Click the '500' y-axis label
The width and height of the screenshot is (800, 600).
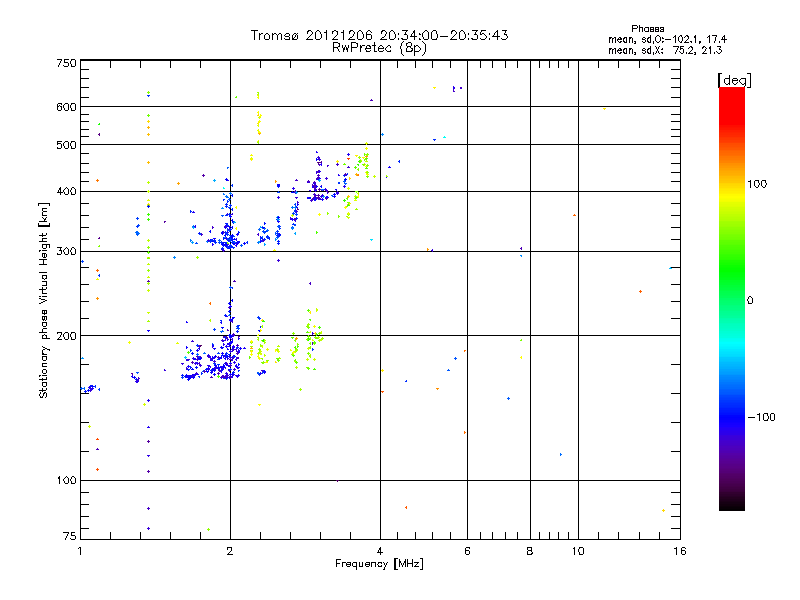coord(66,145)
